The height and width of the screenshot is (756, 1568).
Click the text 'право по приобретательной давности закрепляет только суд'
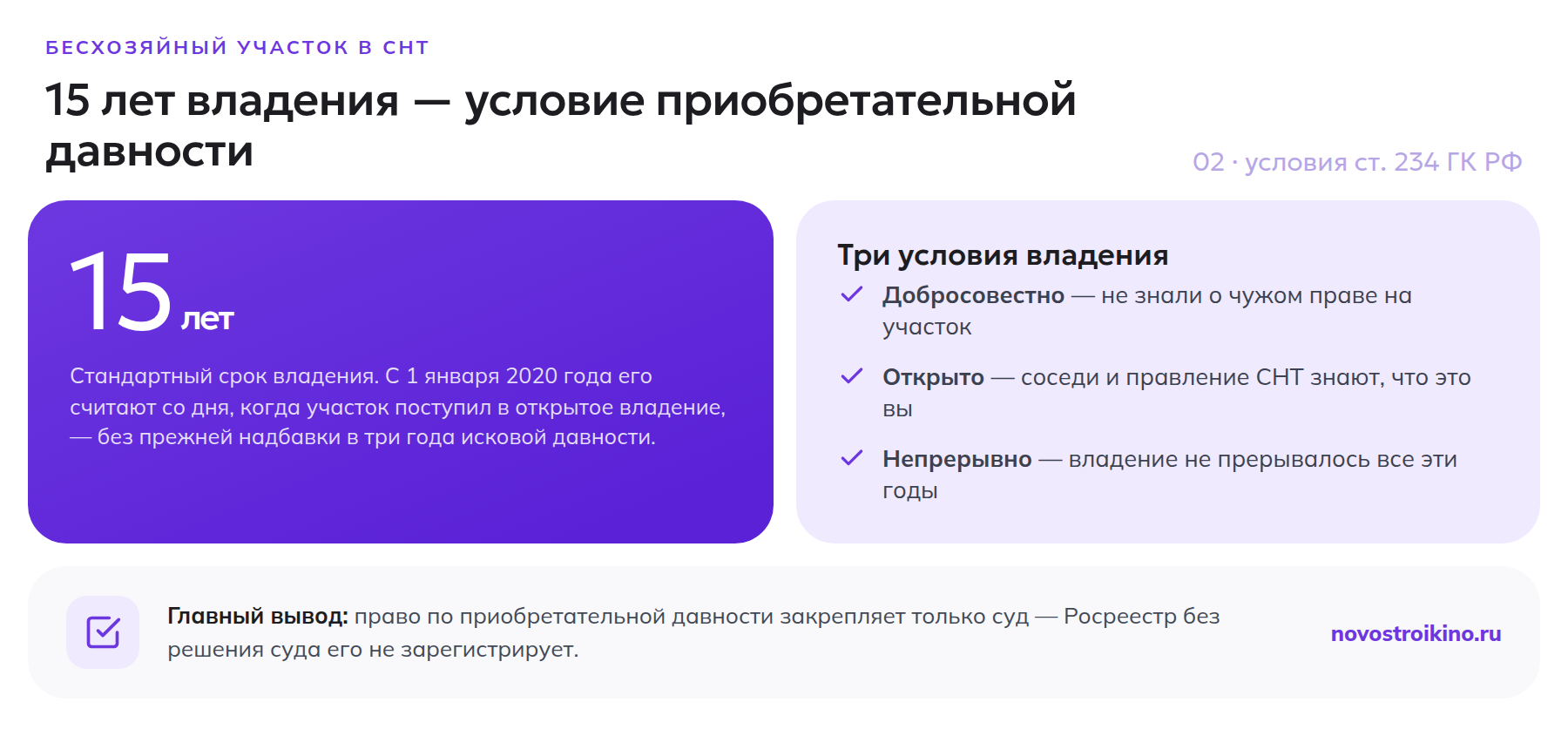click(692, 617)
